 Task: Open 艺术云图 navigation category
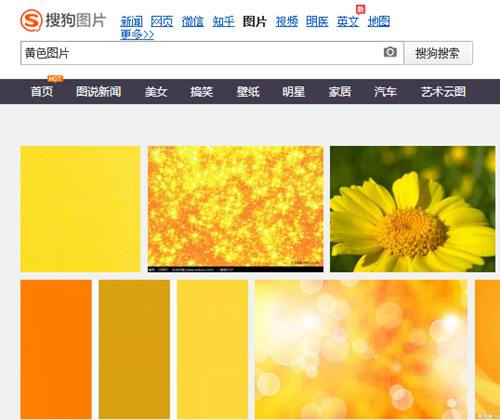coord(443,91)
